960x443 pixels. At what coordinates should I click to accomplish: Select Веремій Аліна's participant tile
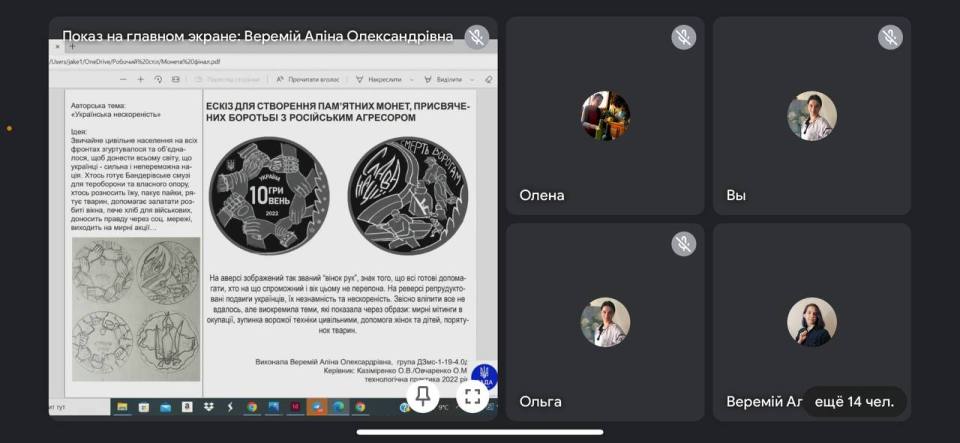812,322
